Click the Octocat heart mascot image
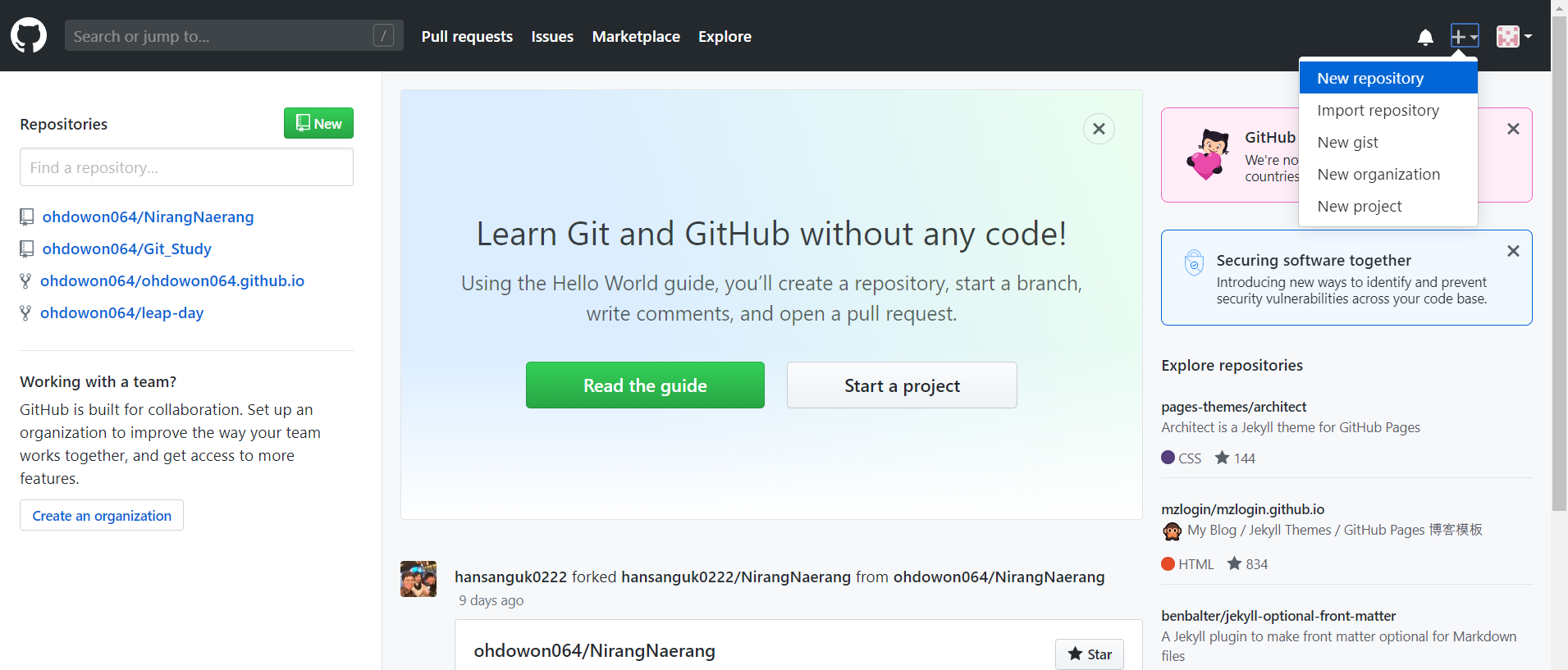The width and height of the screenshot is (1568, 670). pos(1208,154)
